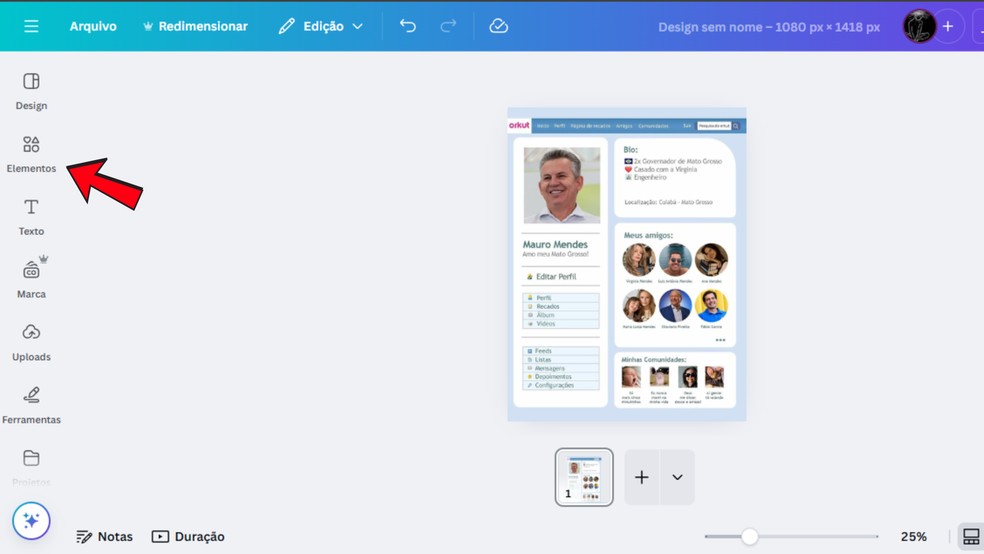The height and width of the screenshot is (554, 984).
Task: Open the Duração timing option
Action: (188, 536)
